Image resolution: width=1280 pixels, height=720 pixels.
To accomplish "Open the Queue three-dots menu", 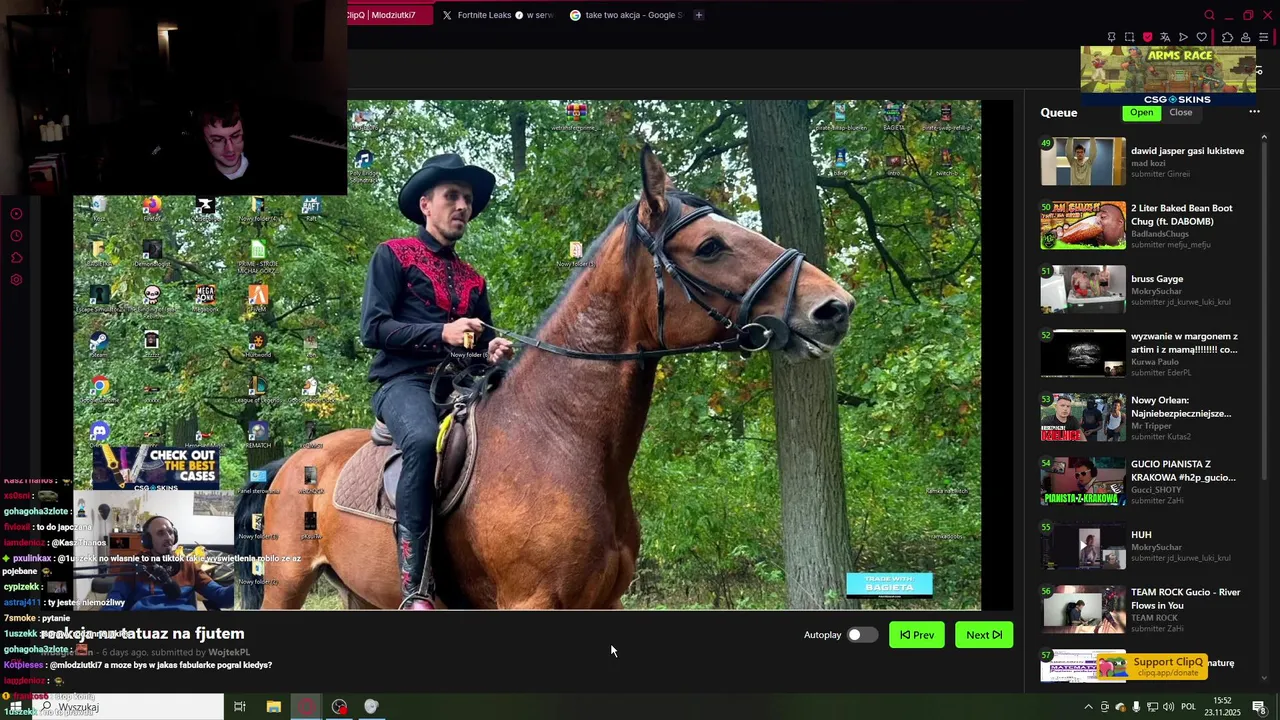I will point(1254,112).
